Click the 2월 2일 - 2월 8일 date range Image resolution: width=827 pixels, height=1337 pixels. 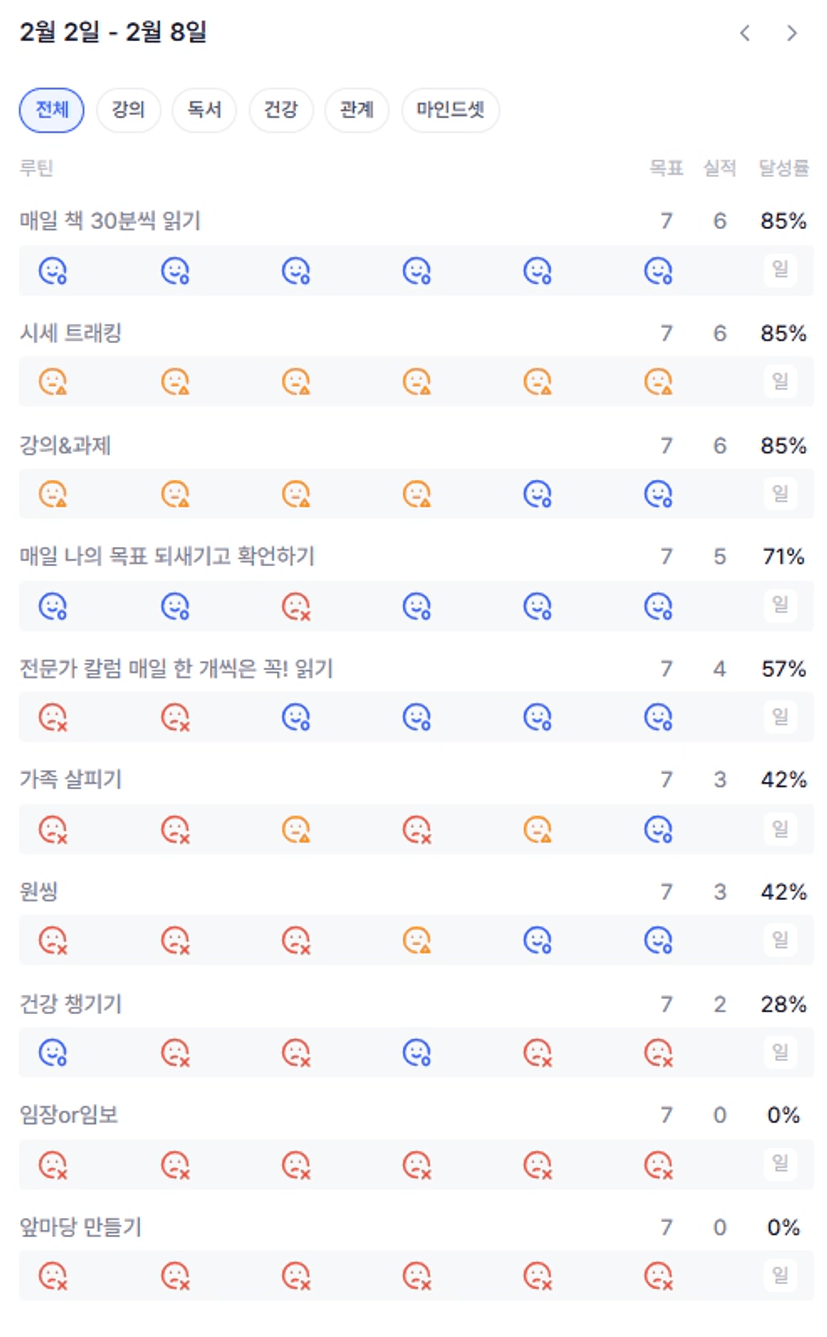(x=113, y=33)
